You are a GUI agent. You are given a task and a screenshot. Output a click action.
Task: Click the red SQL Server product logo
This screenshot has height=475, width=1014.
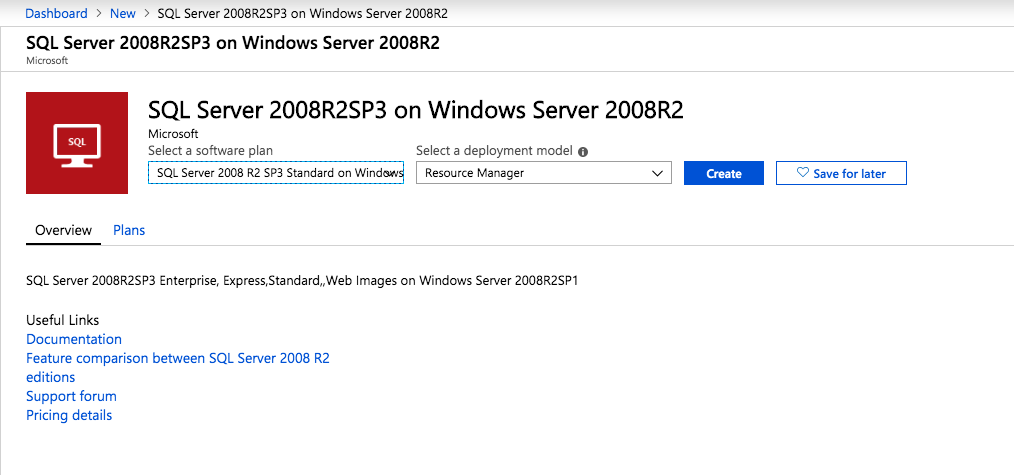(x=77, y=143)
